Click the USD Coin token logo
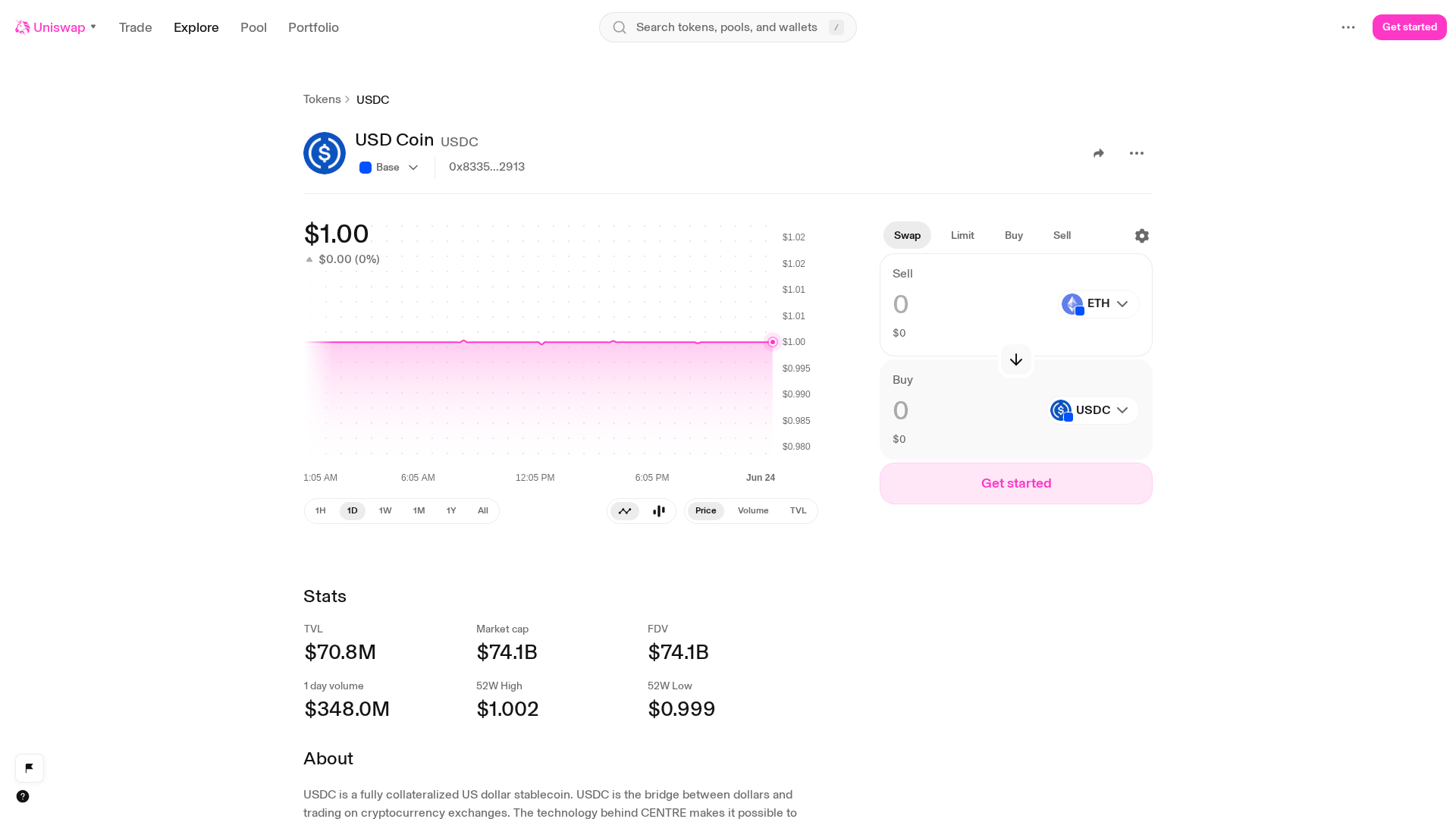The height and width of the screenshot is (819, 1456). pos(325,153)
